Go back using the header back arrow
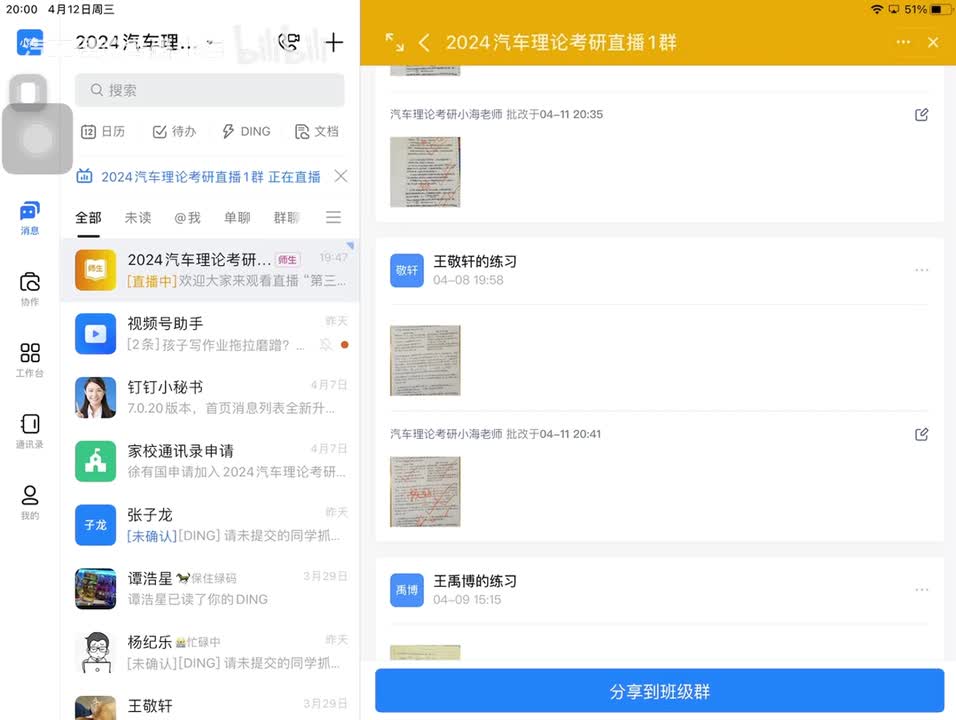The image size is (956, 720). click(424, 42)
